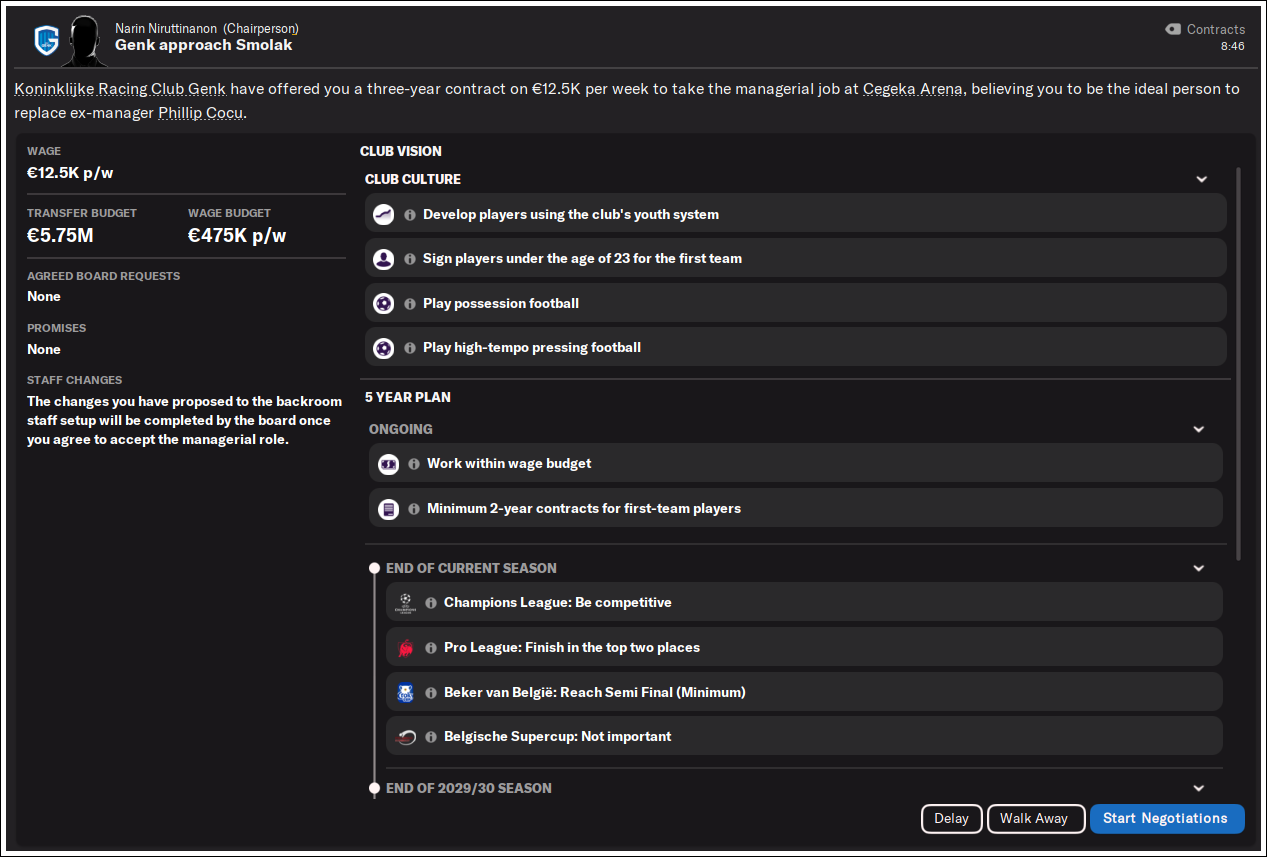Click info icon beside 'Work within wage budget'
1267x857 pixels.
[x=413, y=463]
